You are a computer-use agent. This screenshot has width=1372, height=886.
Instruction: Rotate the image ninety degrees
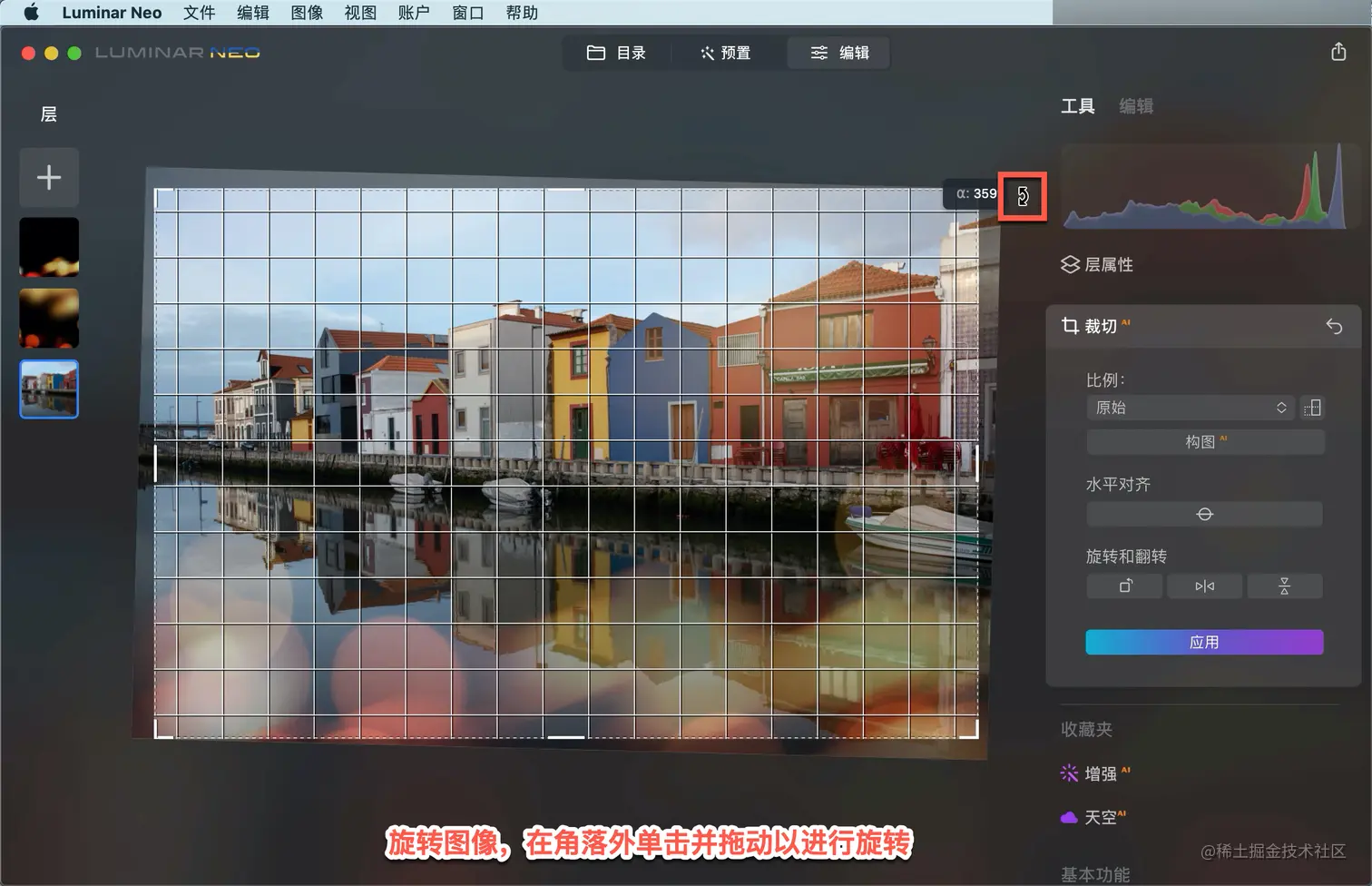[x=1124, y=586]
